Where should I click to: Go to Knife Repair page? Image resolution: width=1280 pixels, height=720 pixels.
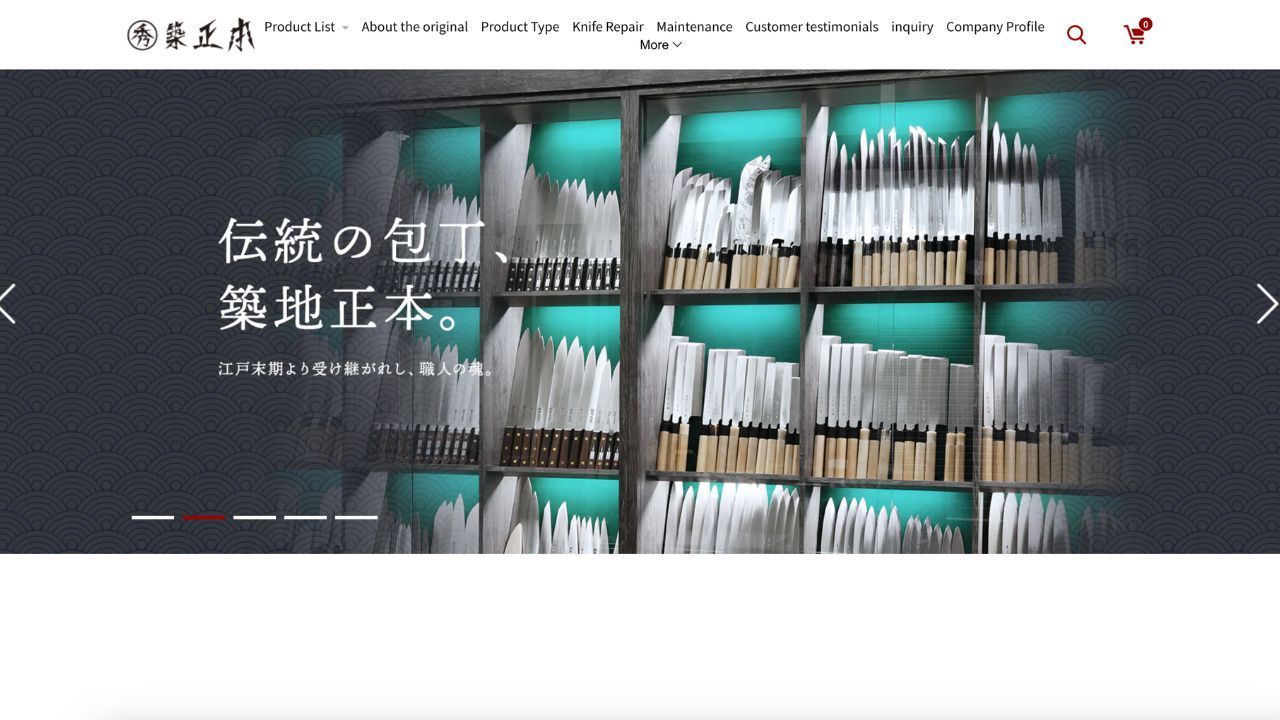coord(608,27)
